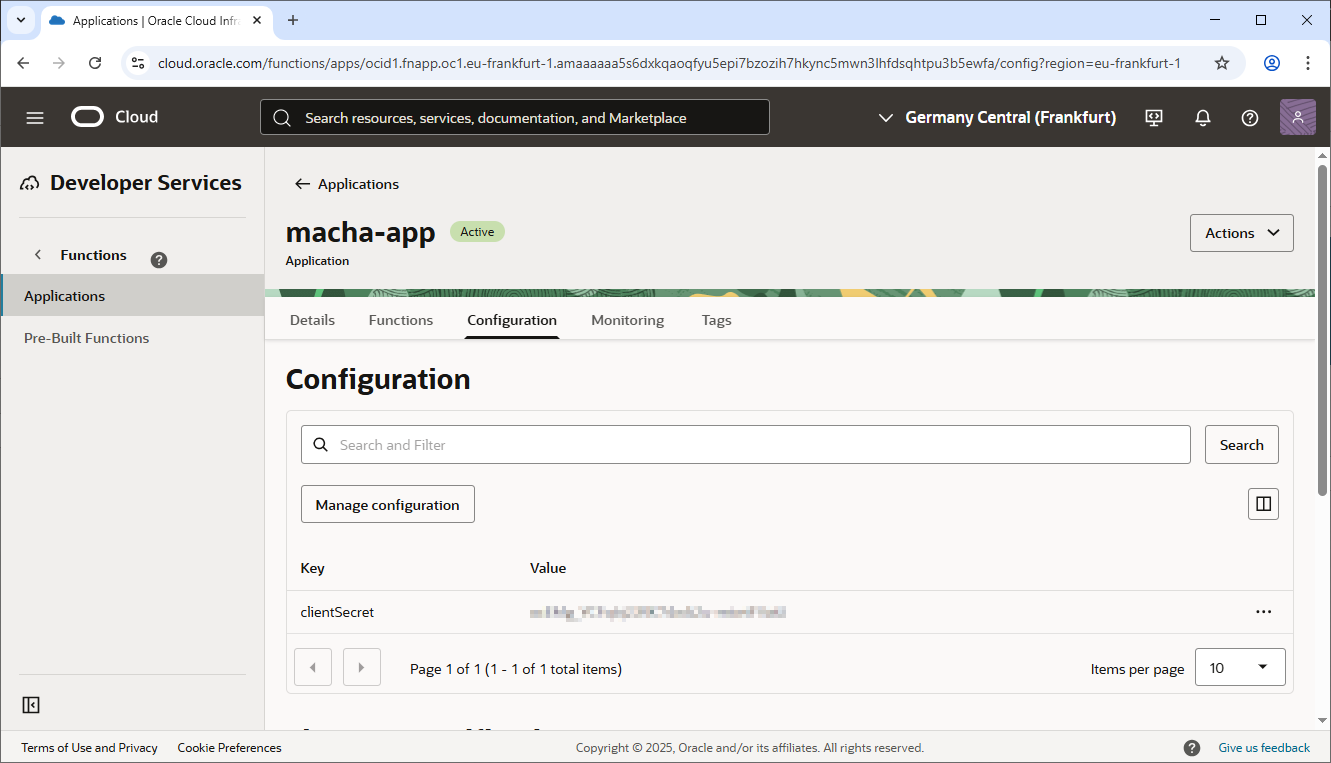The image size is (1331, 763).
Task: Open the Cloud Shell developer tools icon
Action: point(1154,118)
